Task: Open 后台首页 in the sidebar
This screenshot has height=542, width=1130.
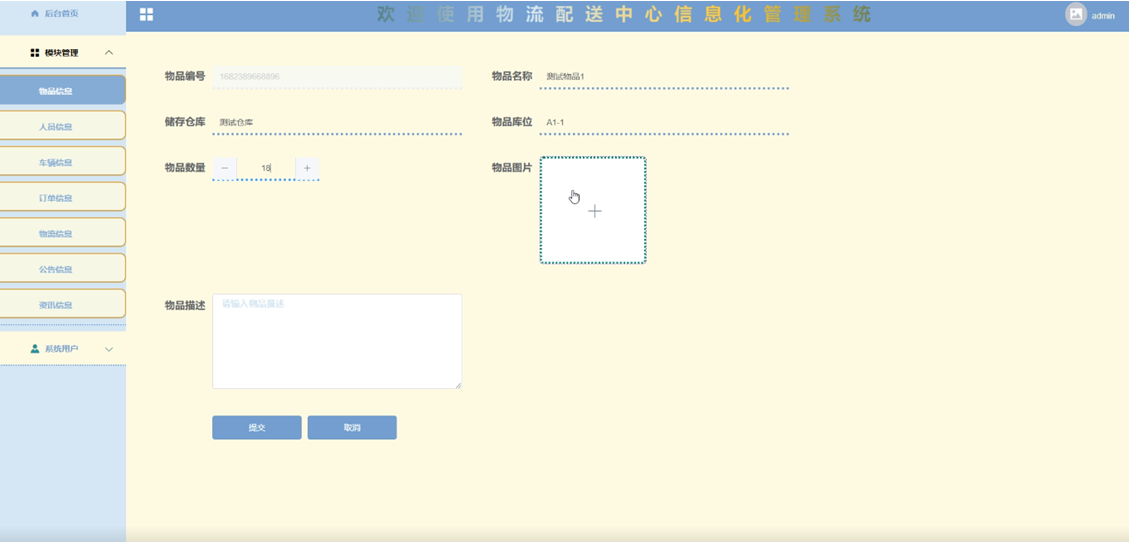Action: point(55,14)
